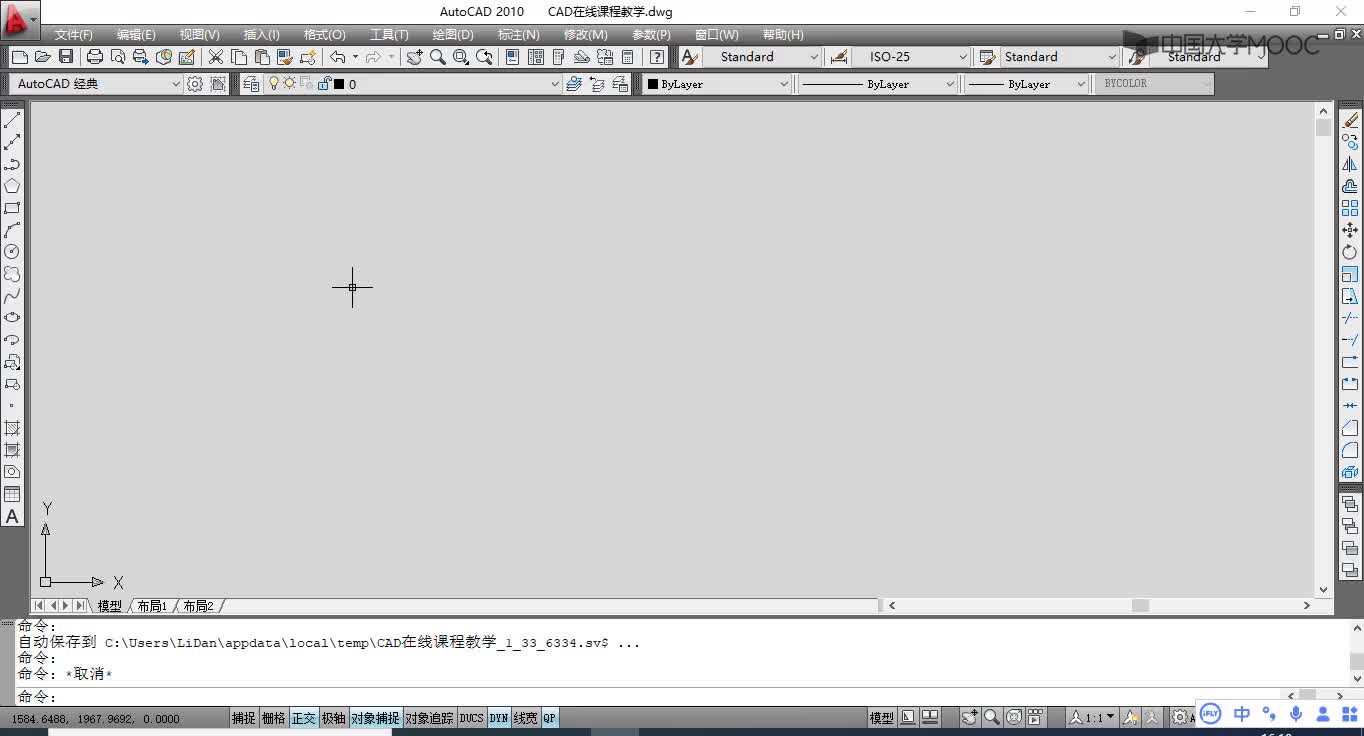The height and width of the screenshot is (736, 1364).
Task: Switch to the 布局1 tab
Action: point(152,606)
